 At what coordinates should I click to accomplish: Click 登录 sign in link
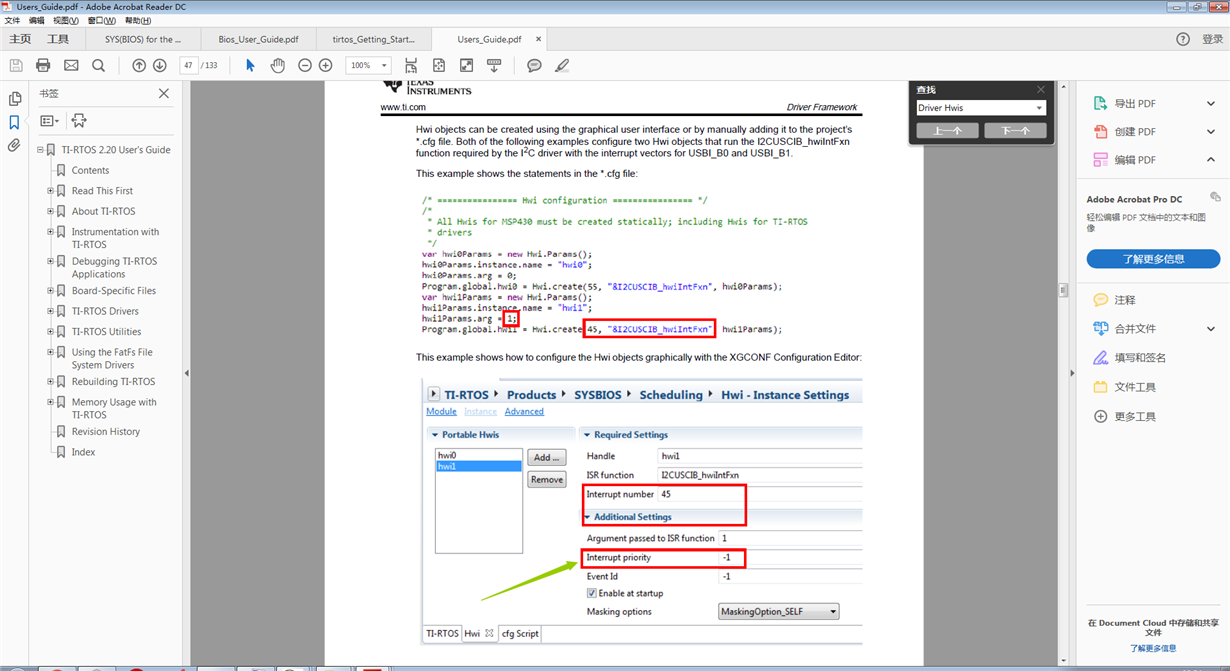click(x=1212, y=39)
